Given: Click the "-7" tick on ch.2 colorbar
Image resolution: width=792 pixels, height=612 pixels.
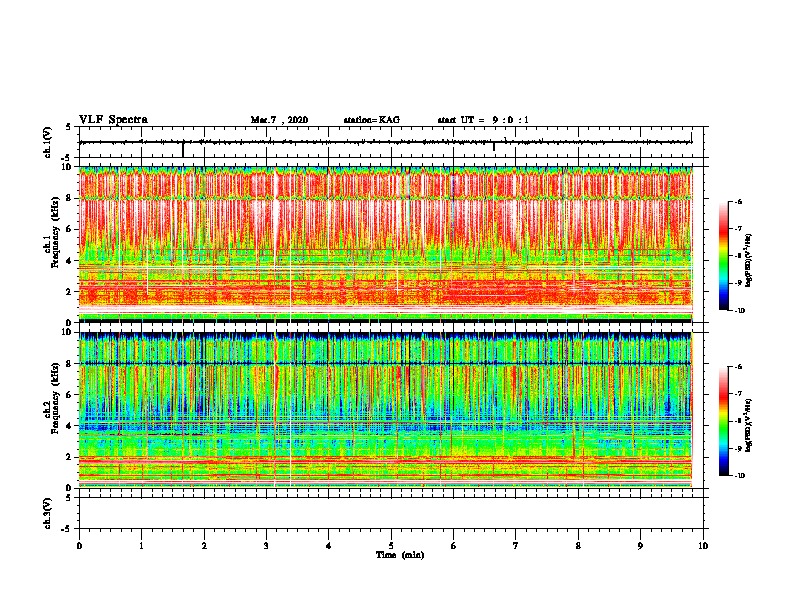Looking at the screenshot, I should click(738, 394).
